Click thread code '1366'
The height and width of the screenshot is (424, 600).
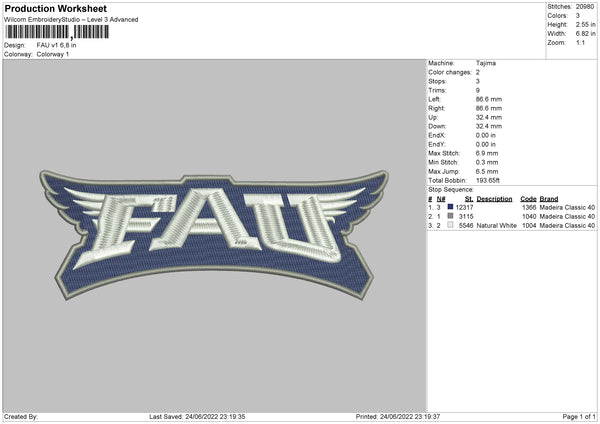(x=529, y=207)
